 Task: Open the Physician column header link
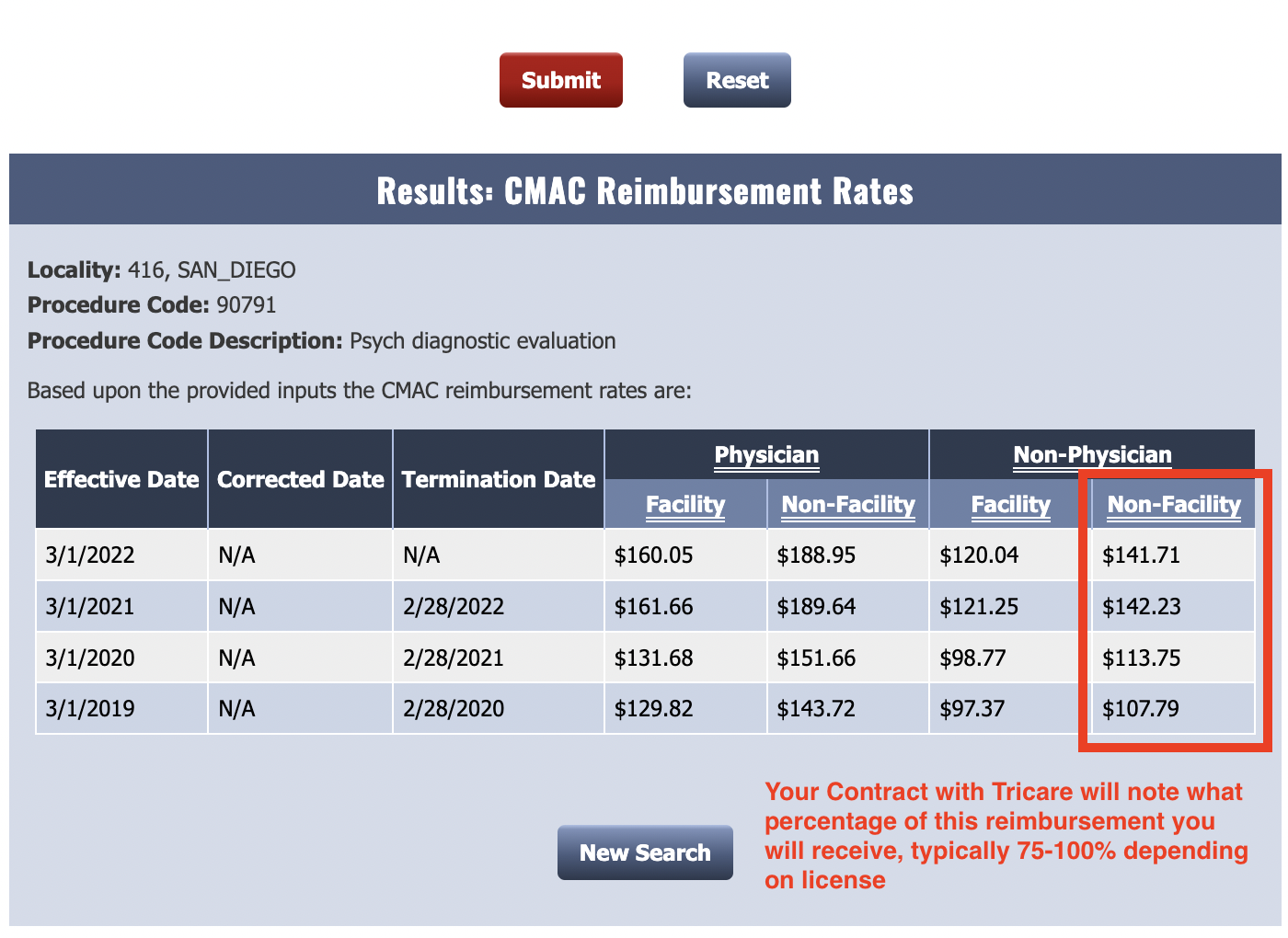tap(766, 454)
